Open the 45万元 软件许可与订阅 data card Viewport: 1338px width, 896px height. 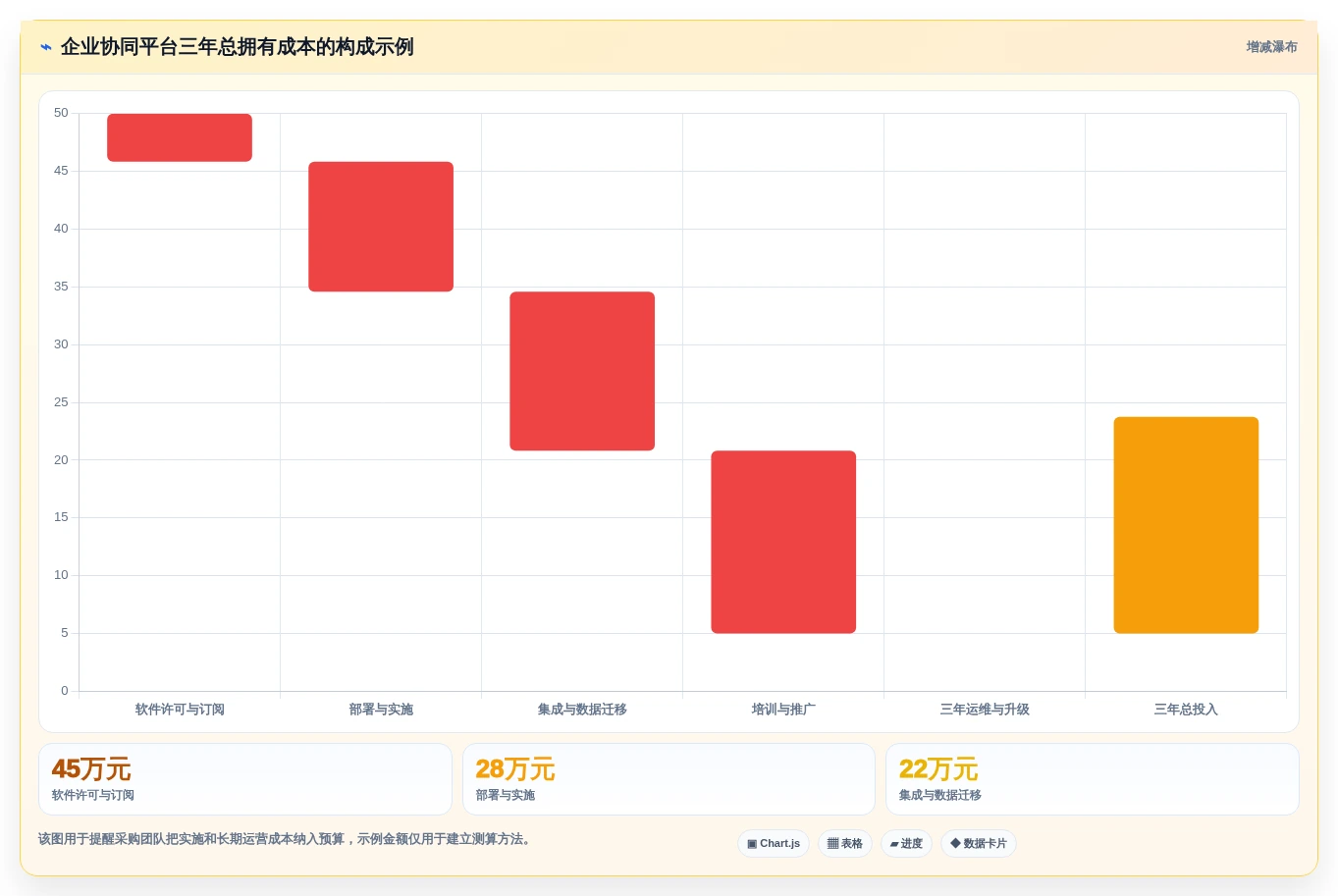click(x=245, y=779)
